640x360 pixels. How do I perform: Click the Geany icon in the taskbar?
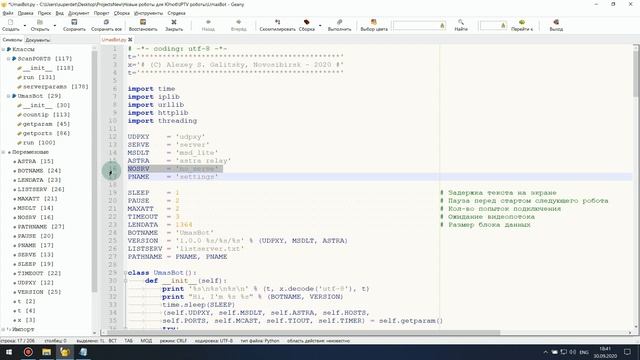point(64,352)
